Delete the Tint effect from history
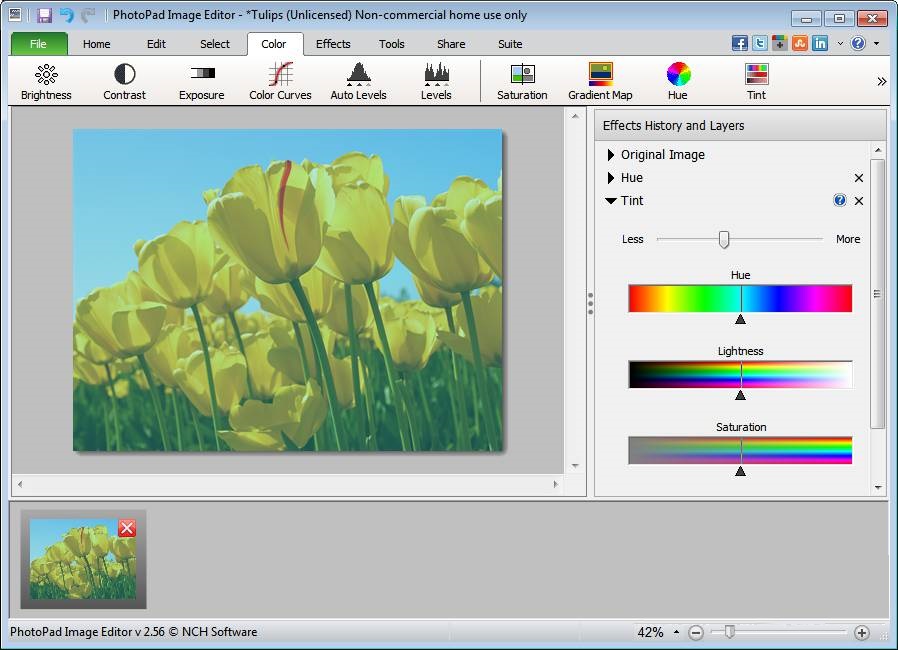Screen dimensions: 898x650 pos(858,201)
